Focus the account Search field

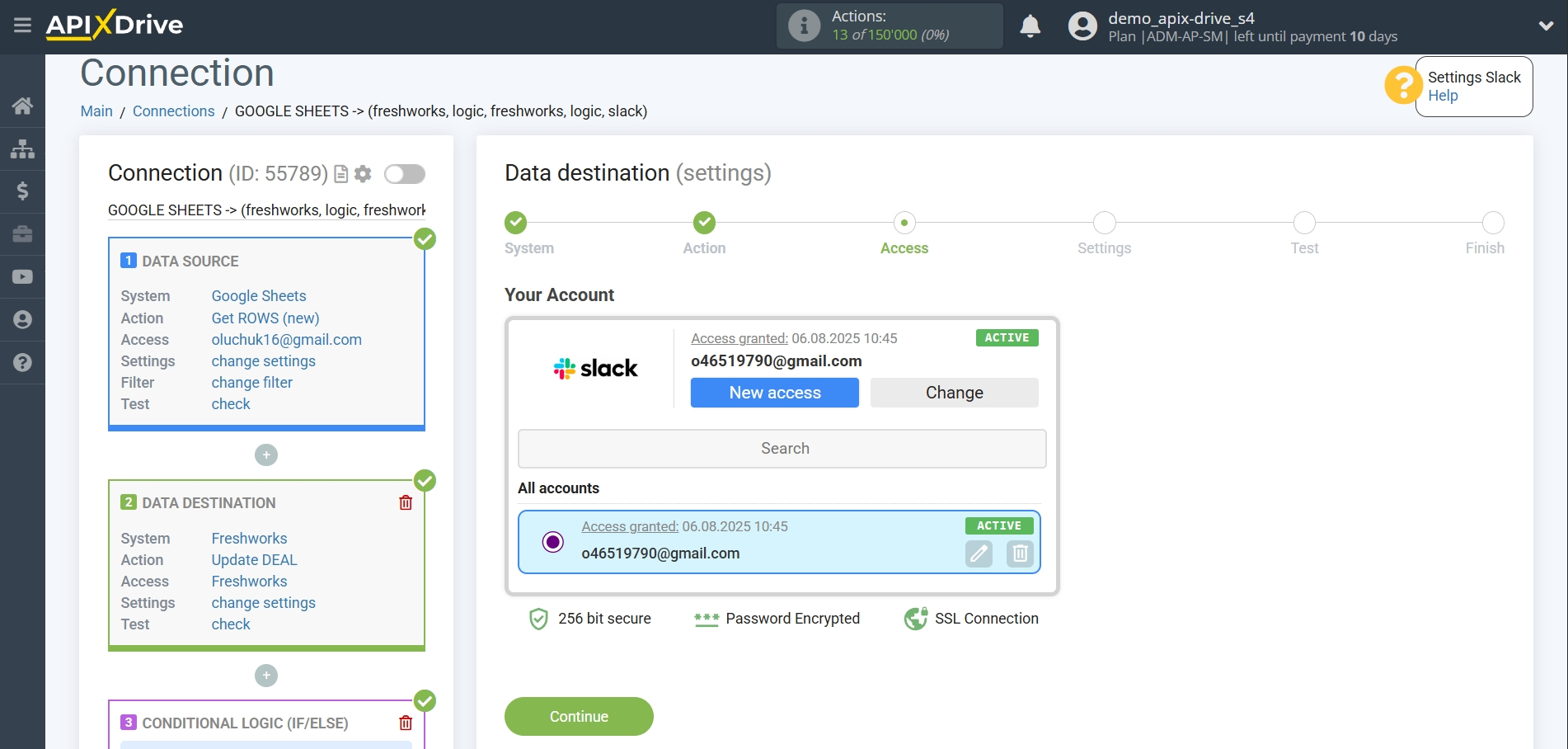[782, 449]
